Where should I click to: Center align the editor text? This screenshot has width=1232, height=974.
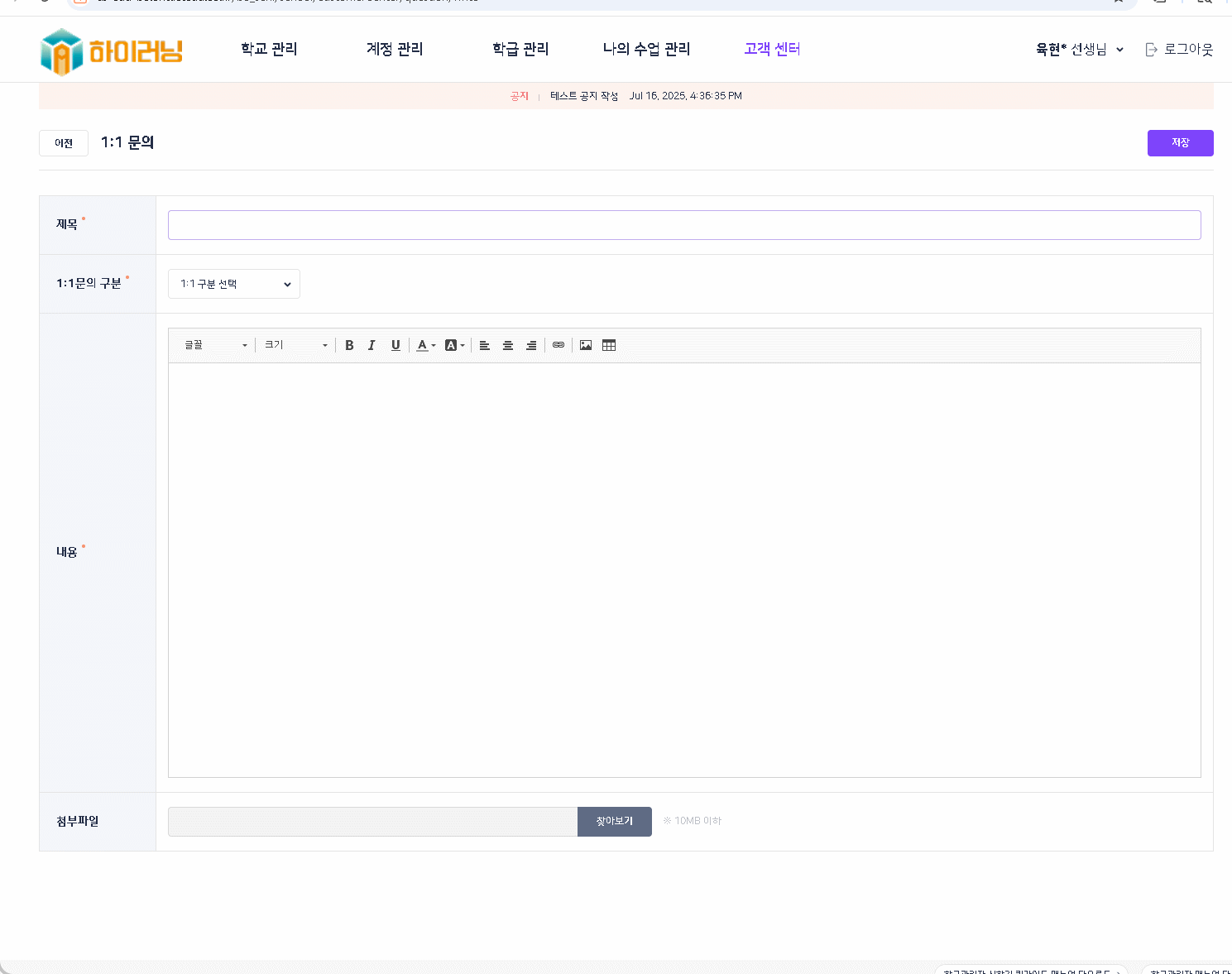click(x=508, y=345)
